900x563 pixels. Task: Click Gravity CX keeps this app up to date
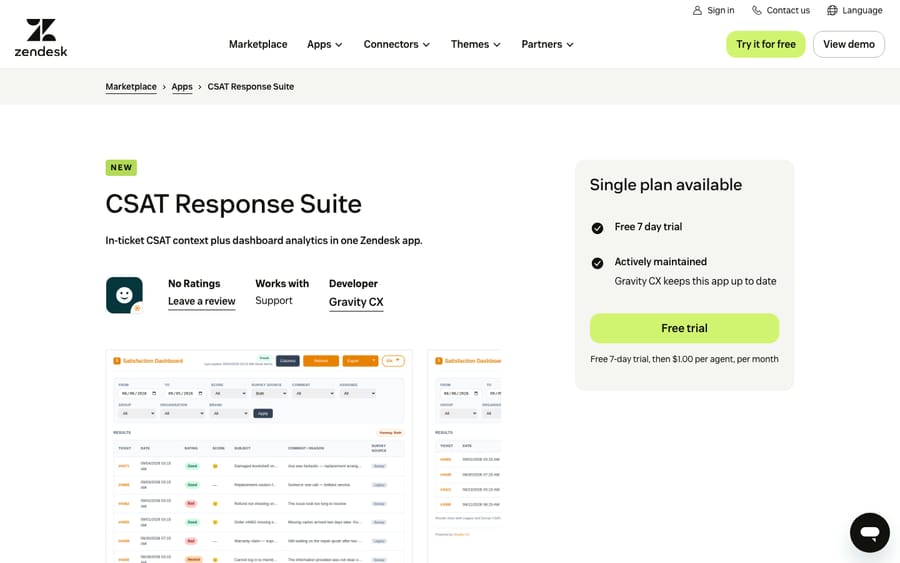point(695,281)
